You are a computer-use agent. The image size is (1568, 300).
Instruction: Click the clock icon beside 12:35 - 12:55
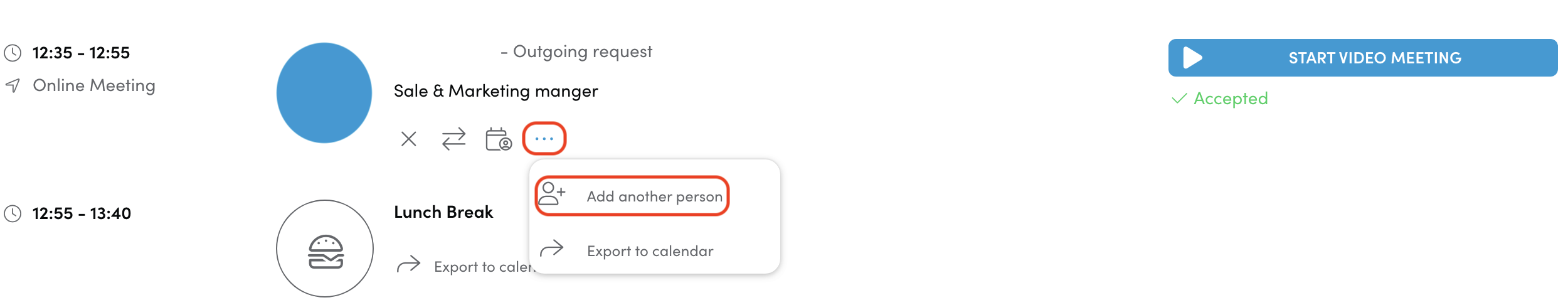(13, 53)
